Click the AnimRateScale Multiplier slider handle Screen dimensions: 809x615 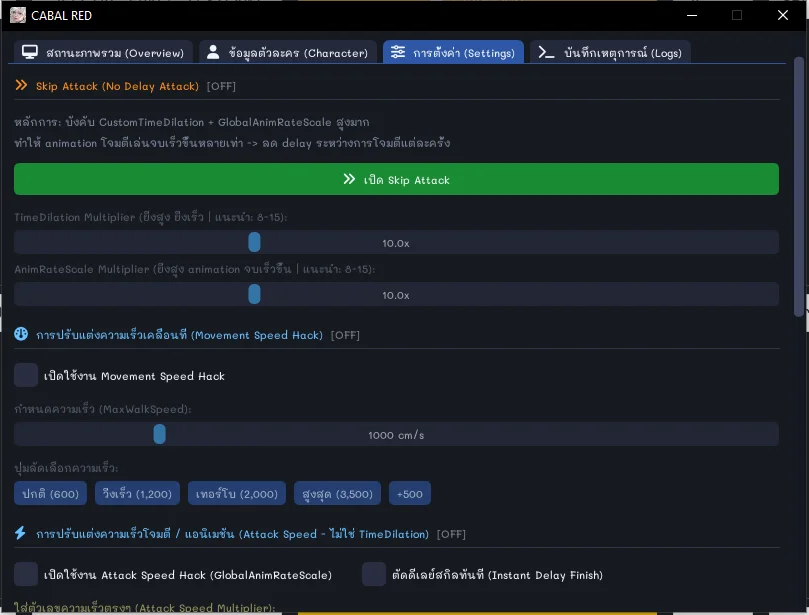(x=254, y=294)
